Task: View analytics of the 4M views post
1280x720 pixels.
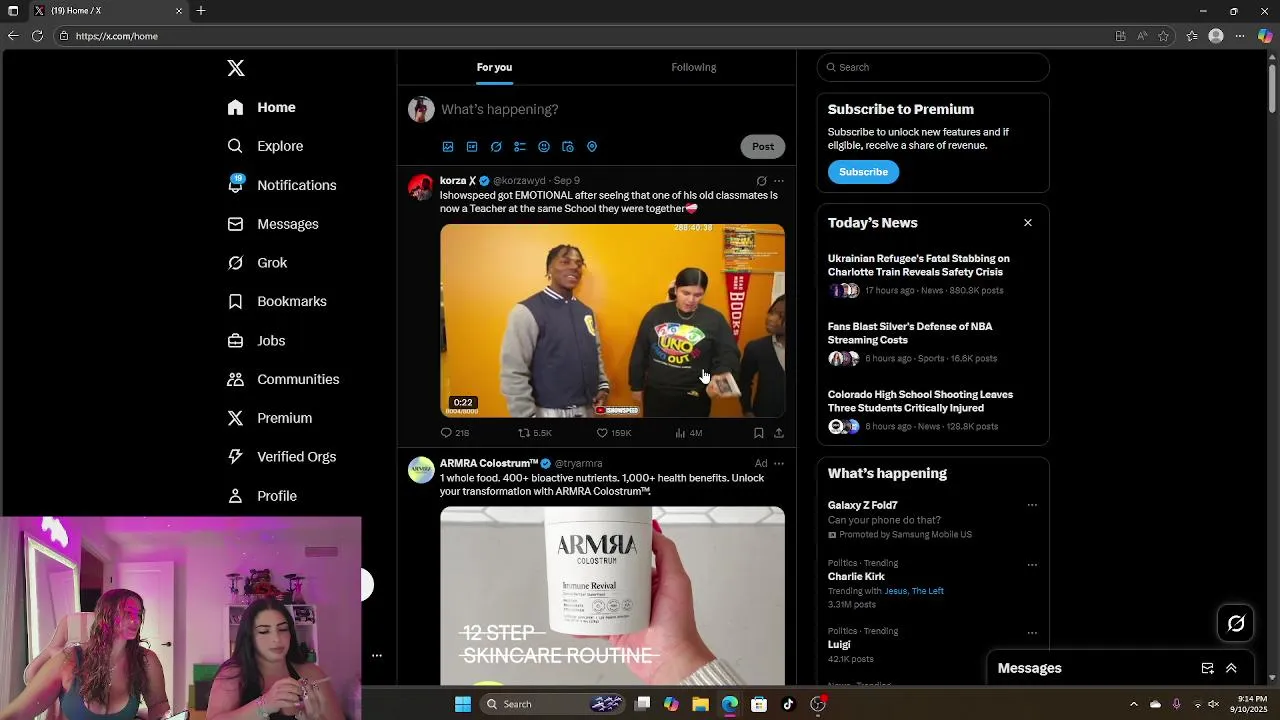Action: pos(689,433)
